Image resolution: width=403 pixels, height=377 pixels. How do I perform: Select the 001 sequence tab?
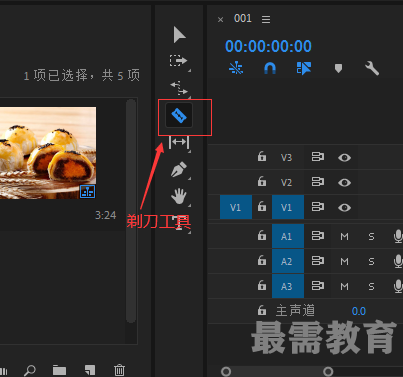243,18
